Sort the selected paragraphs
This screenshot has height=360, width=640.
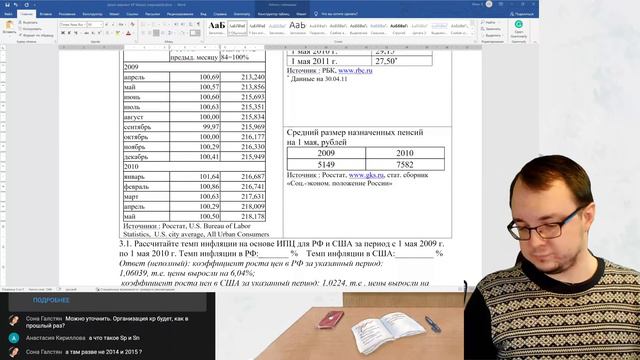(x=191, y=24)
